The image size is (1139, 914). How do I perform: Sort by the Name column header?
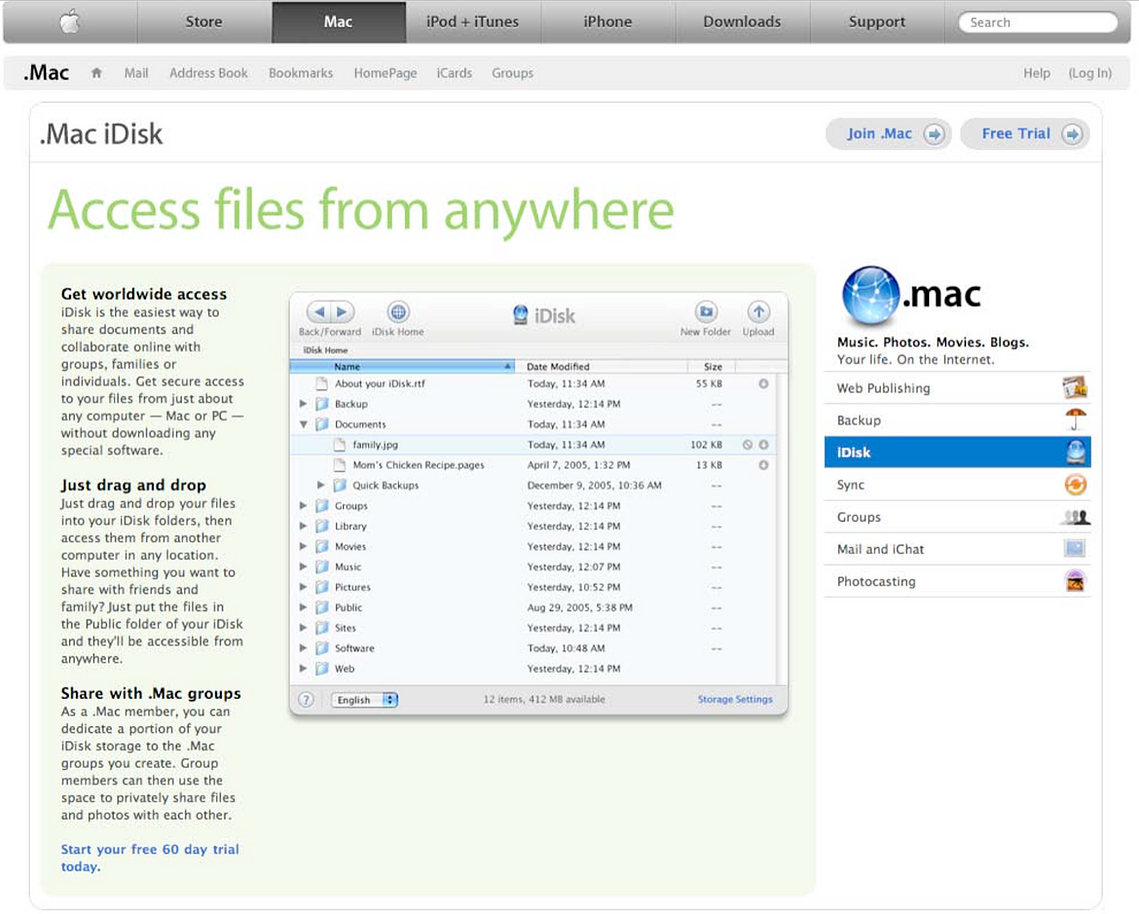pos(402,366)
